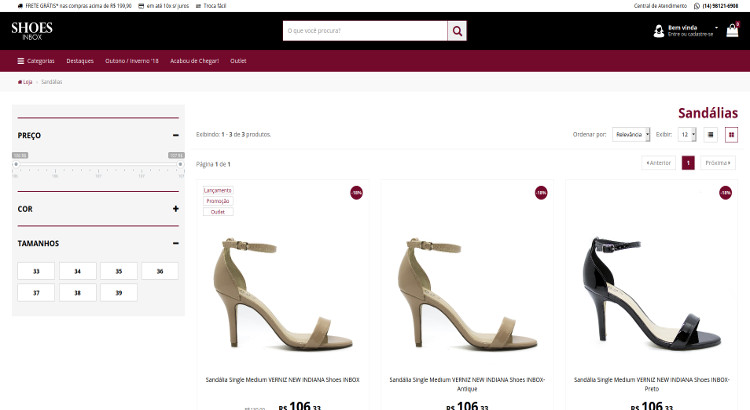Image resolution: width=750 pixels, height=410 pixels.
Task: Open Acabou de Chegar! menu item
Action: point(194,61)
